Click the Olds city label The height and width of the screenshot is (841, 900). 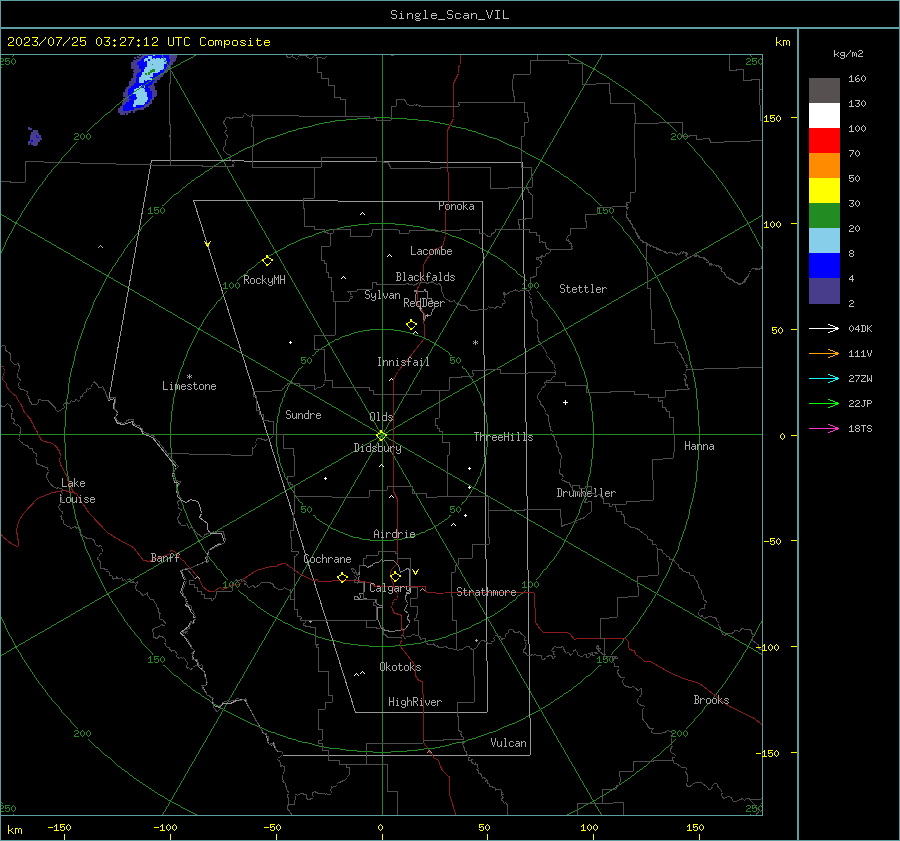[x=381, y=417]
